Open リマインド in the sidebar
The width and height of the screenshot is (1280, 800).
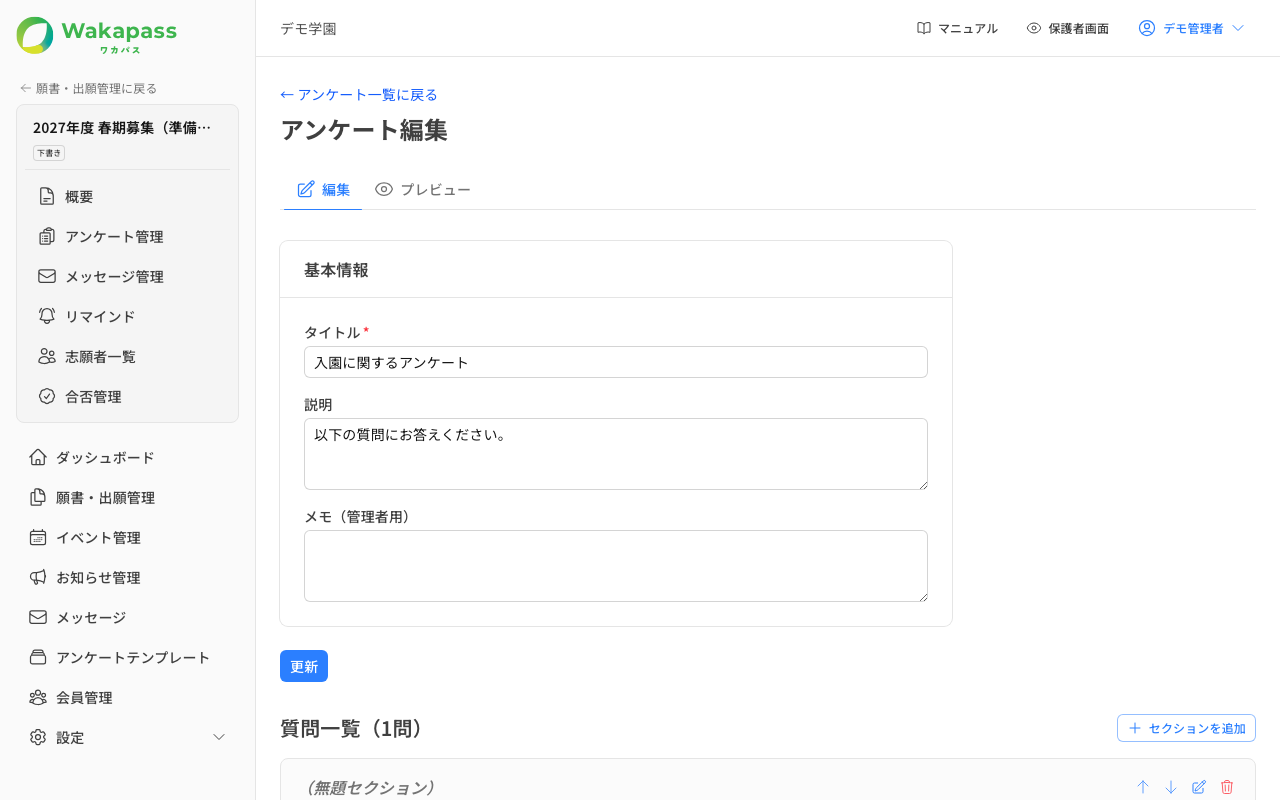click(127, 316)
